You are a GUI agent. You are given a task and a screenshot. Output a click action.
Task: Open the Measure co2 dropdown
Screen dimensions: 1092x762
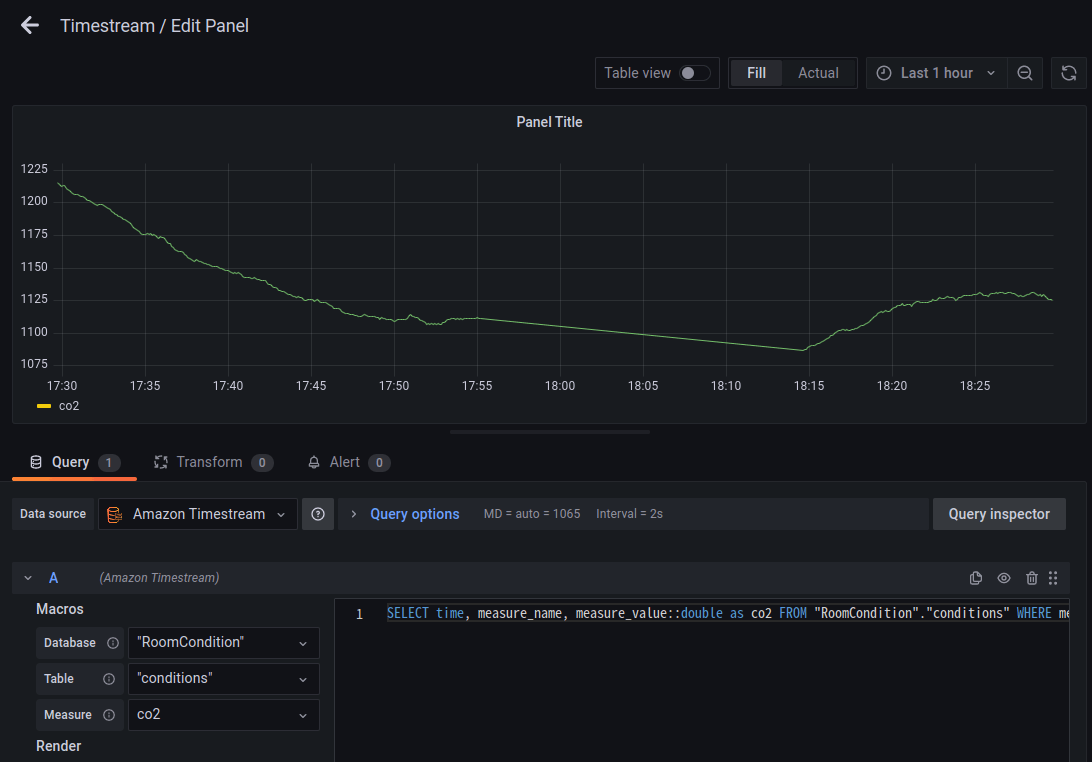[224, 715]
